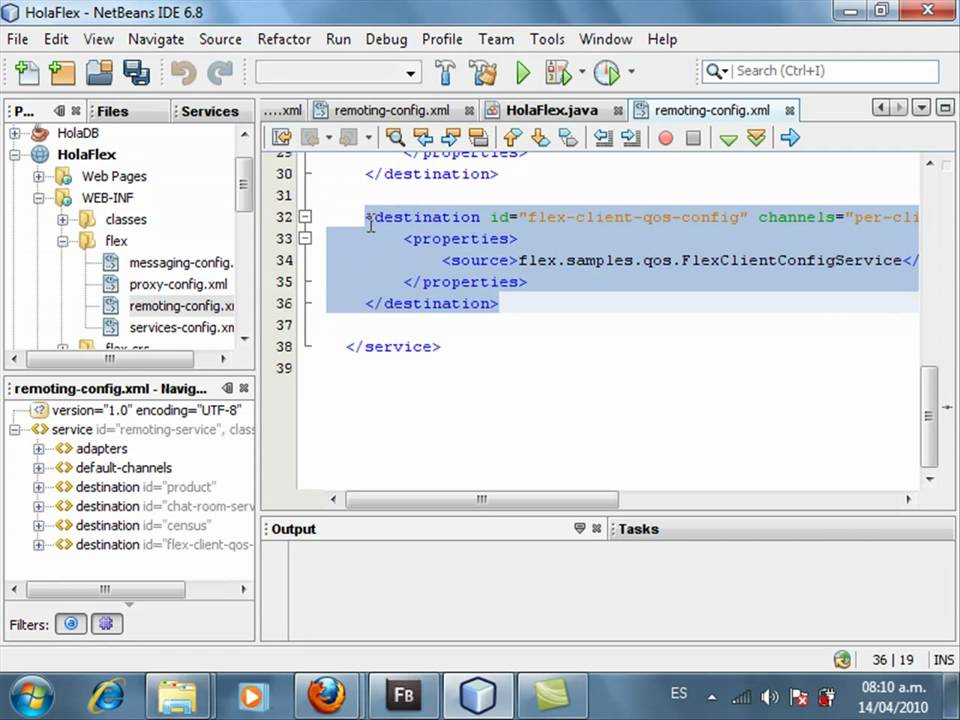Click the editor Last Edit icon

pos(282,138)
